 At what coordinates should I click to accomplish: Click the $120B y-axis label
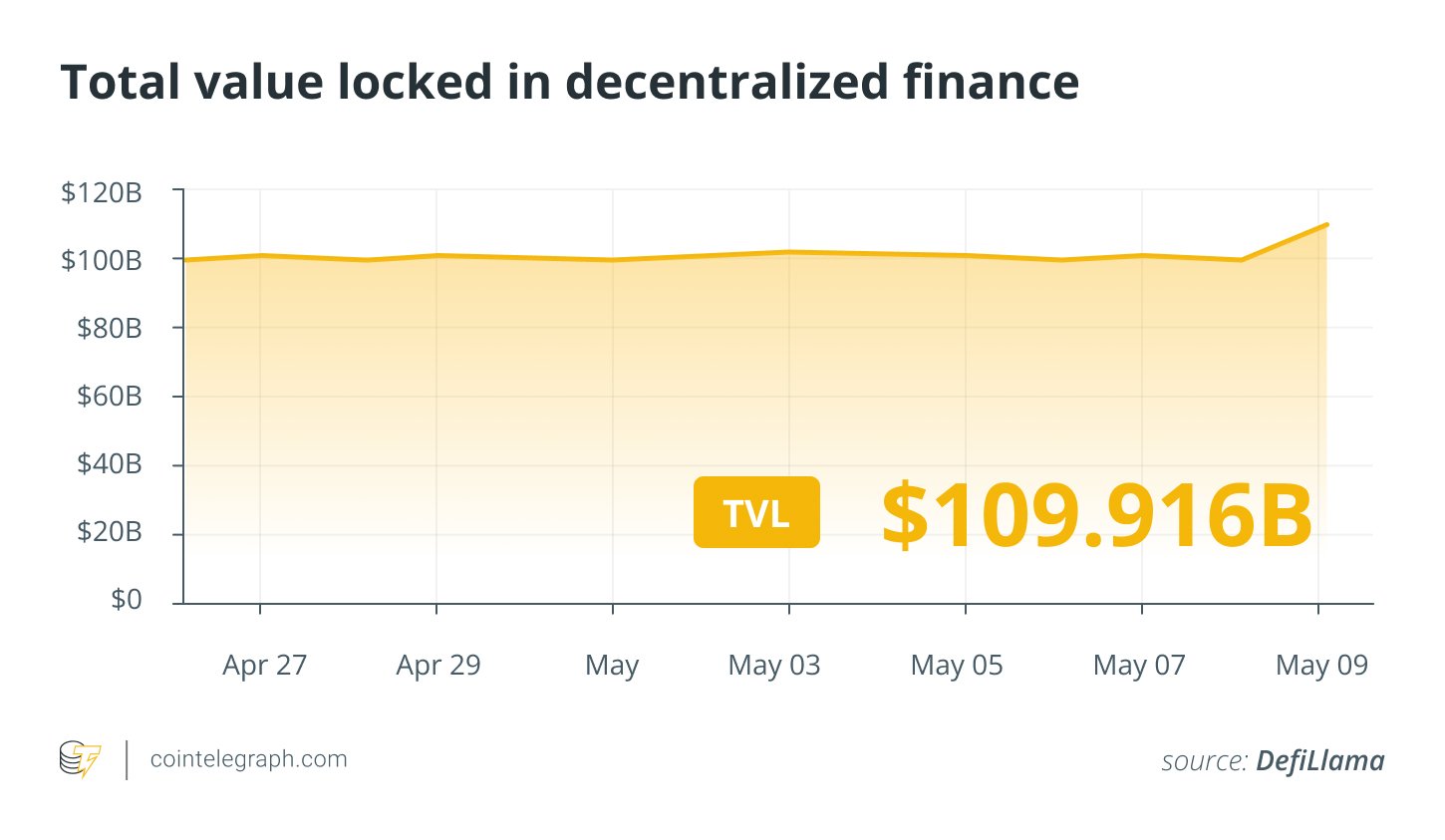pos(102,192)
